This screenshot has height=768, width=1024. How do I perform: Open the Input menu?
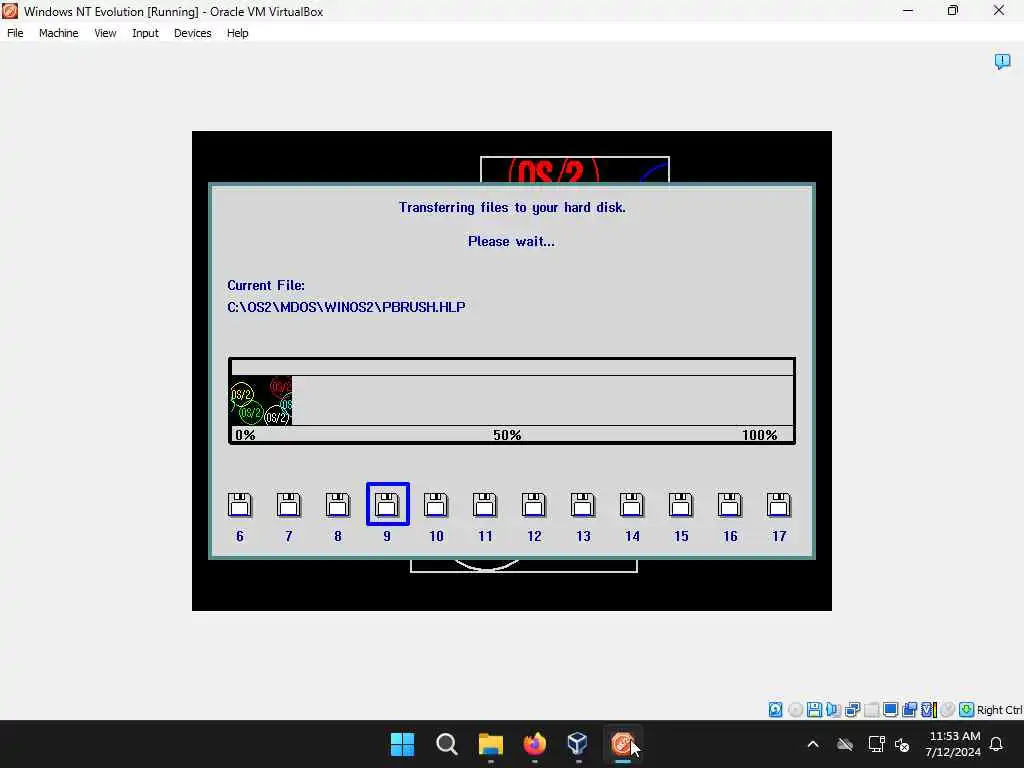145,33
